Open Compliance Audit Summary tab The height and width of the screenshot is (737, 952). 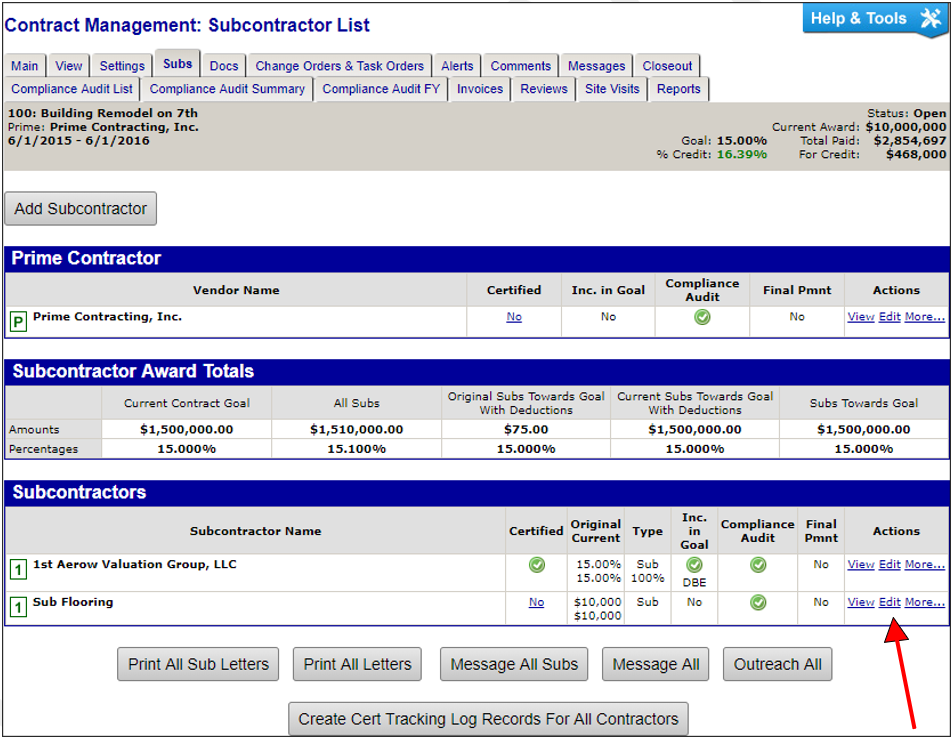[x=227, y=89]
